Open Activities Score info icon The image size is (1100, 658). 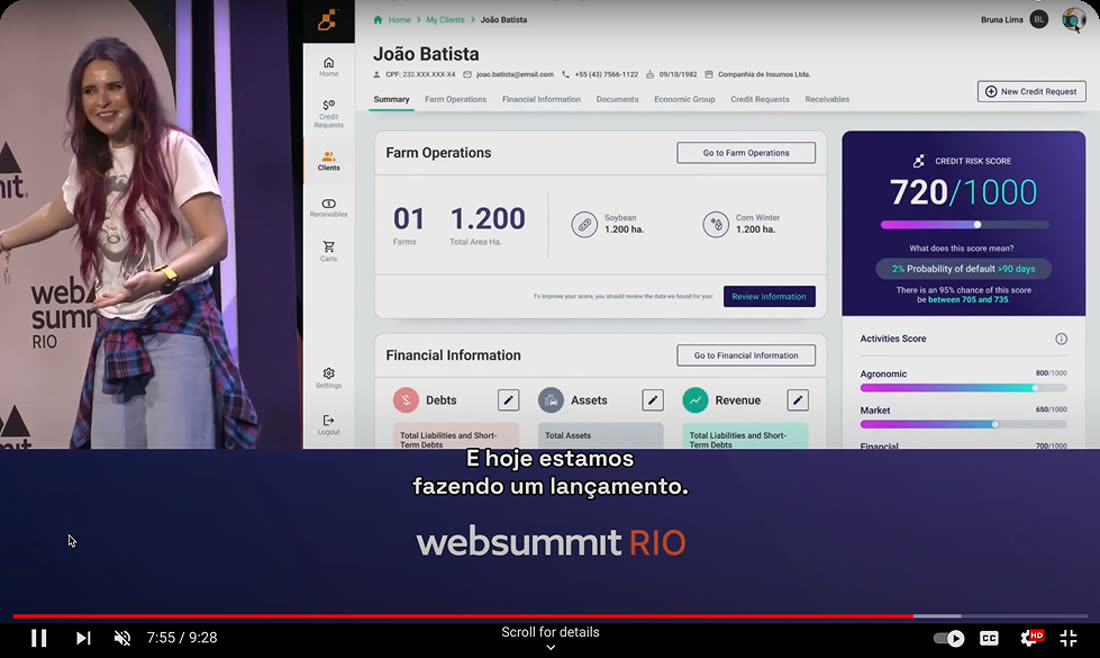1061,339
